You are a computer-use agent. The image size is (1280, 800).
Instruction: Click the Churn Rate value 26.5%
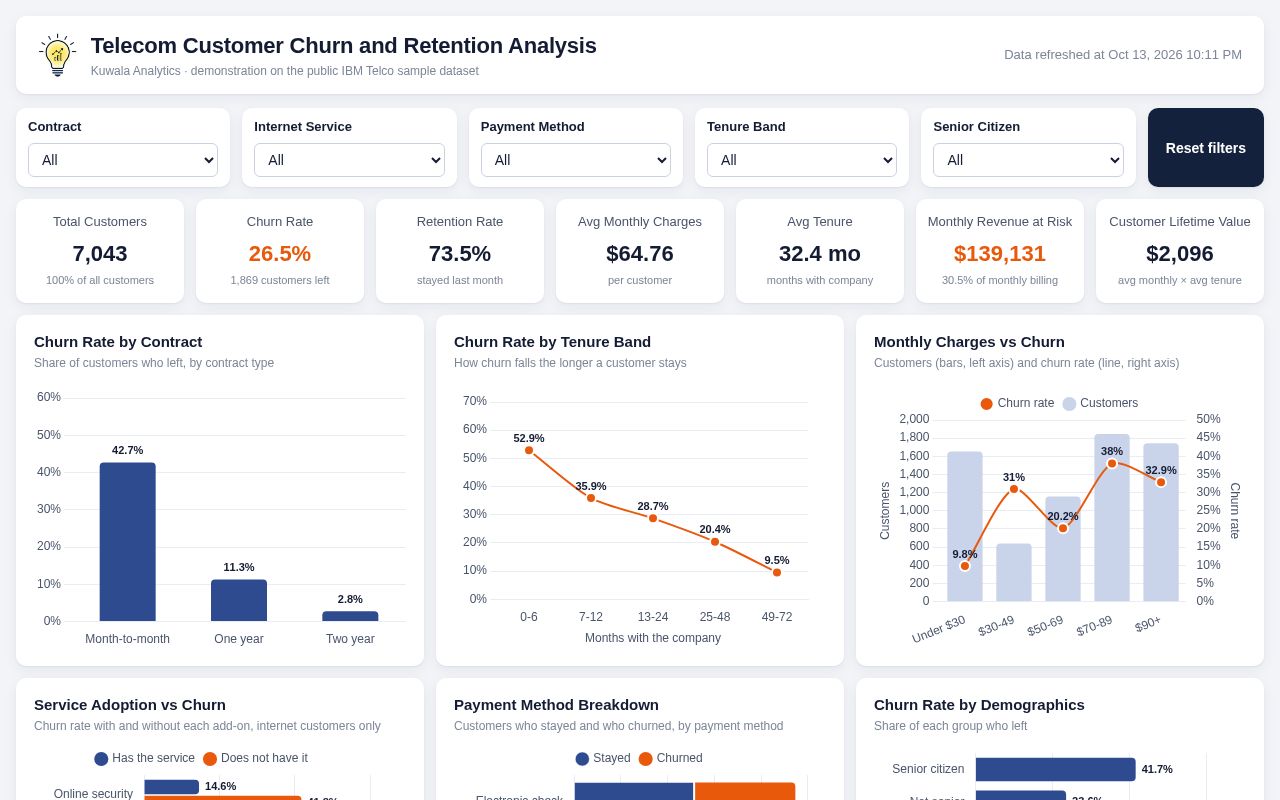pos(280,254)
